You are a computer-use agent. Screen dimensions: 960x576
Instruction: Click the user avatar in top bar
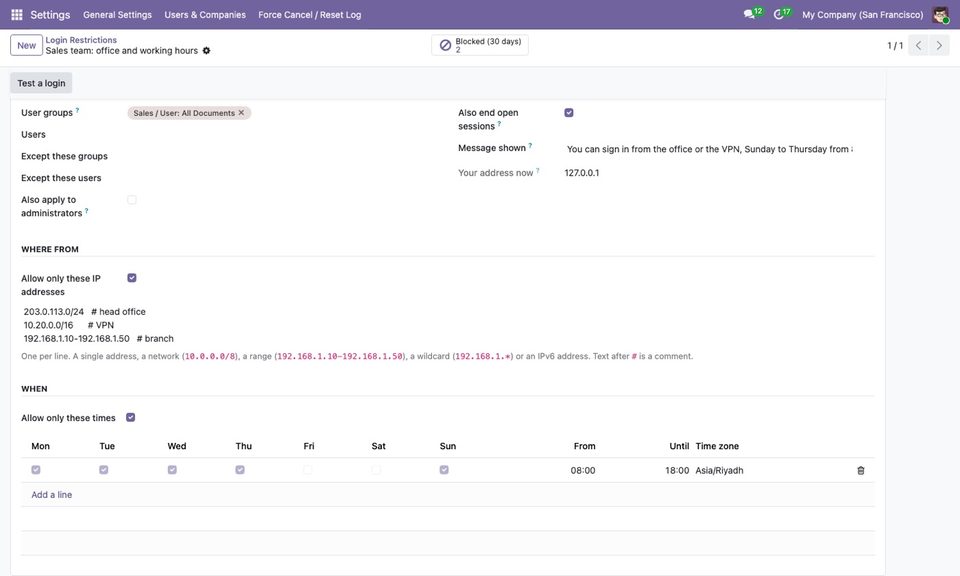pyautogui.click(x=940, y=15)
